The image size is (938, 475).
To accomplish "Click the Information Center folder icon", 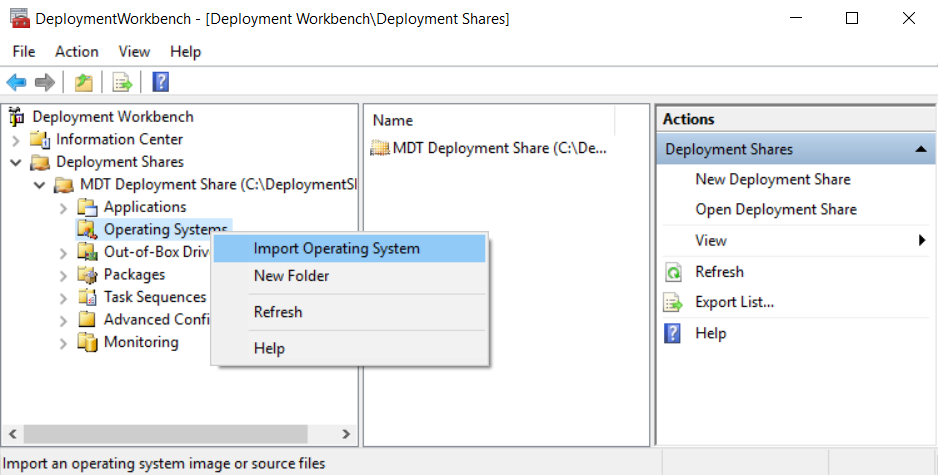I will (x=40, y=139).
